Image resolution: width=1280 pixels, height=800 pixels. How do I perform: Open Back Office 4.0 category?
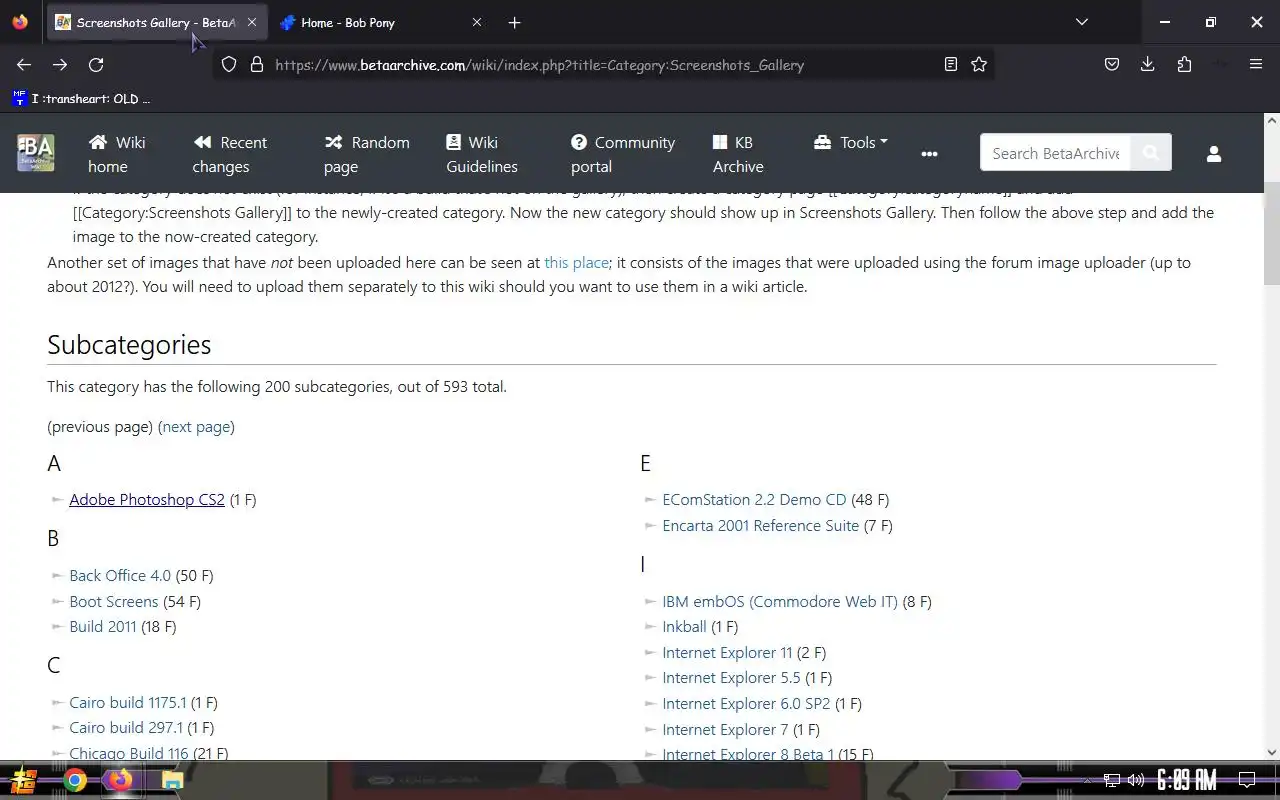[x=120, y=576]
